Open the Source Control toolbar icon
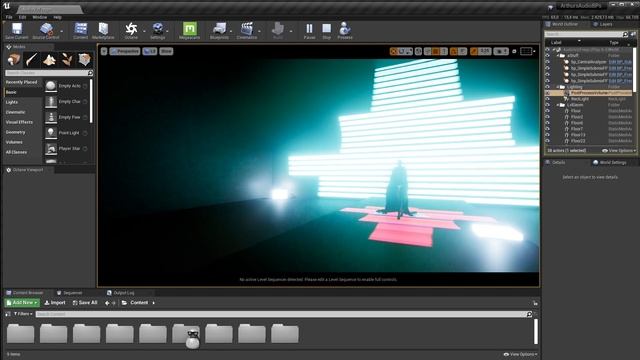Image resolution: width=640 pixels, height=360 pixels. click(x=46, y=29)
